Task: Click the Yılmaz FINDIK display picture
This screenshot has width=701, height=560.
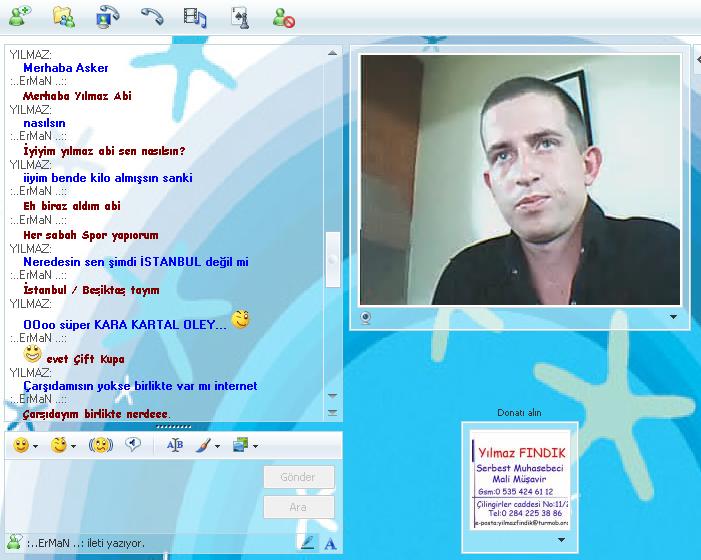Action: 515,476
